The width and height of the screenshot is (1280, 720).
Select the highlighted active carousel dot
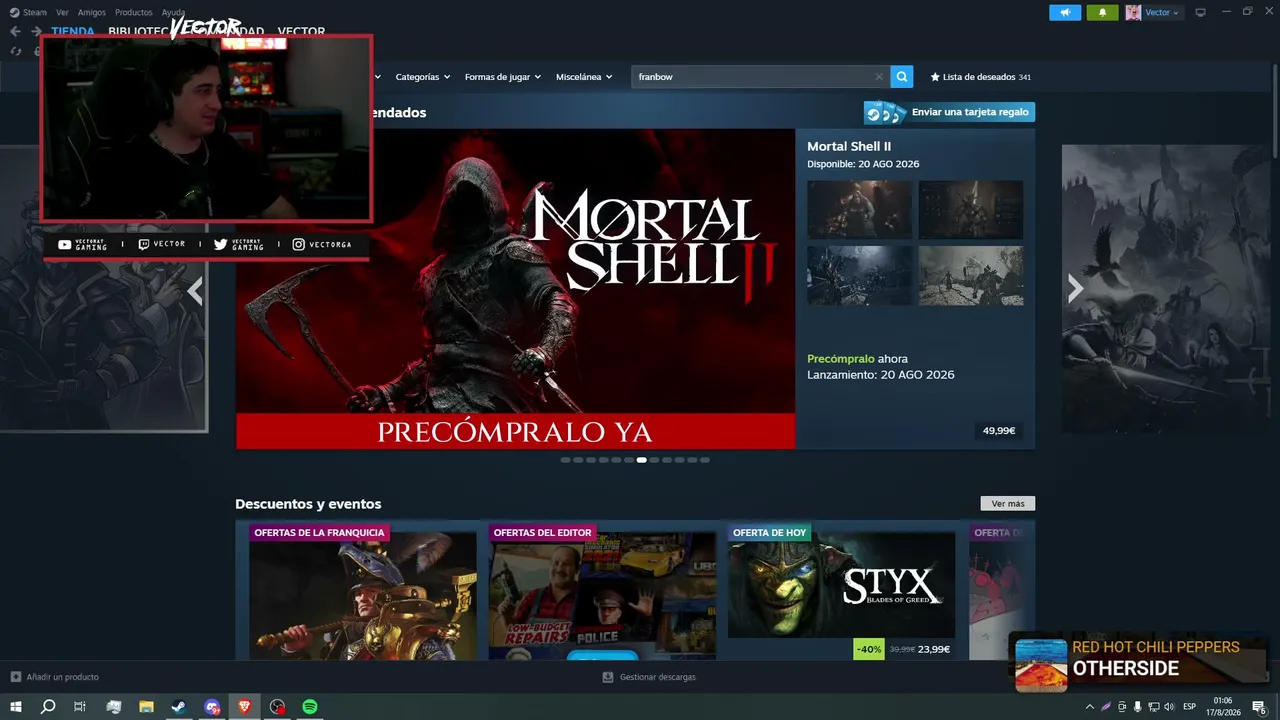tap(642, 460)
